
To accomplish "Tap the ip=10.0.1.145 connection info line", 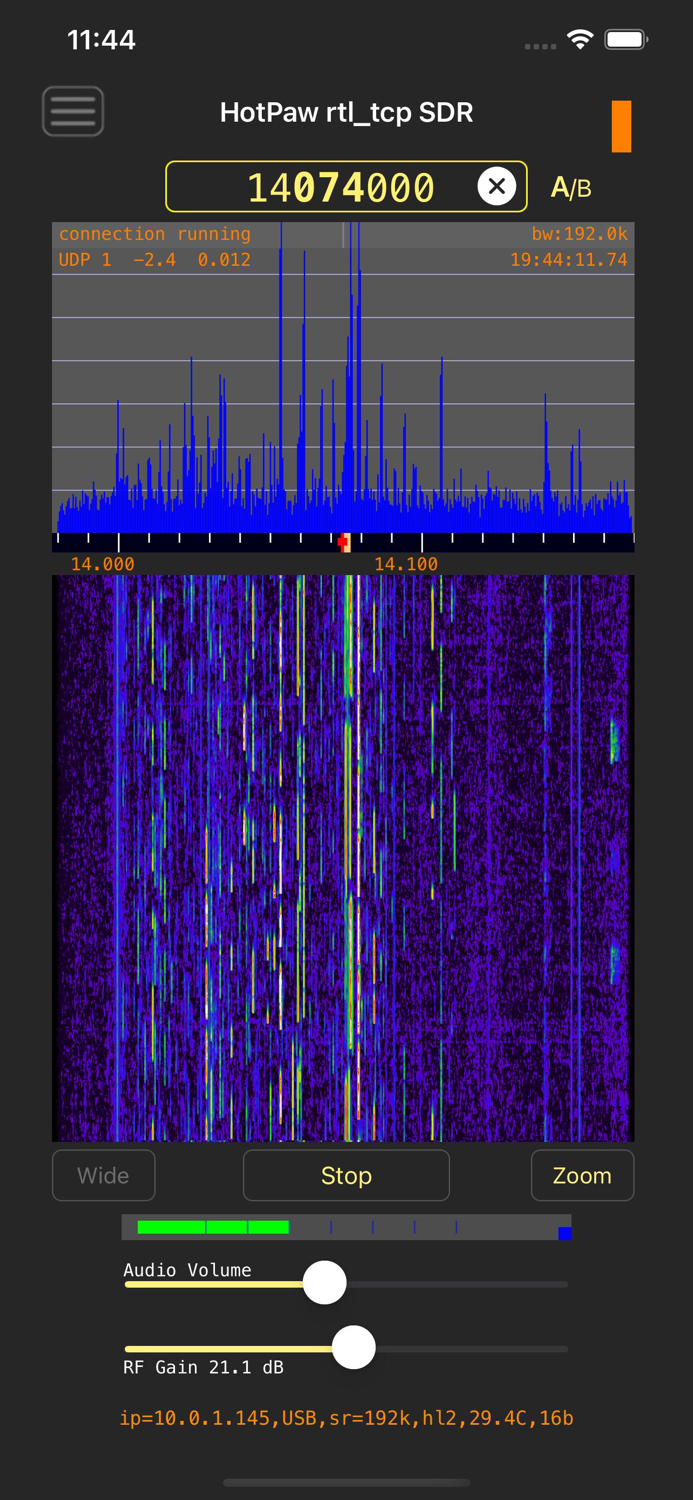I will 346,1418.
